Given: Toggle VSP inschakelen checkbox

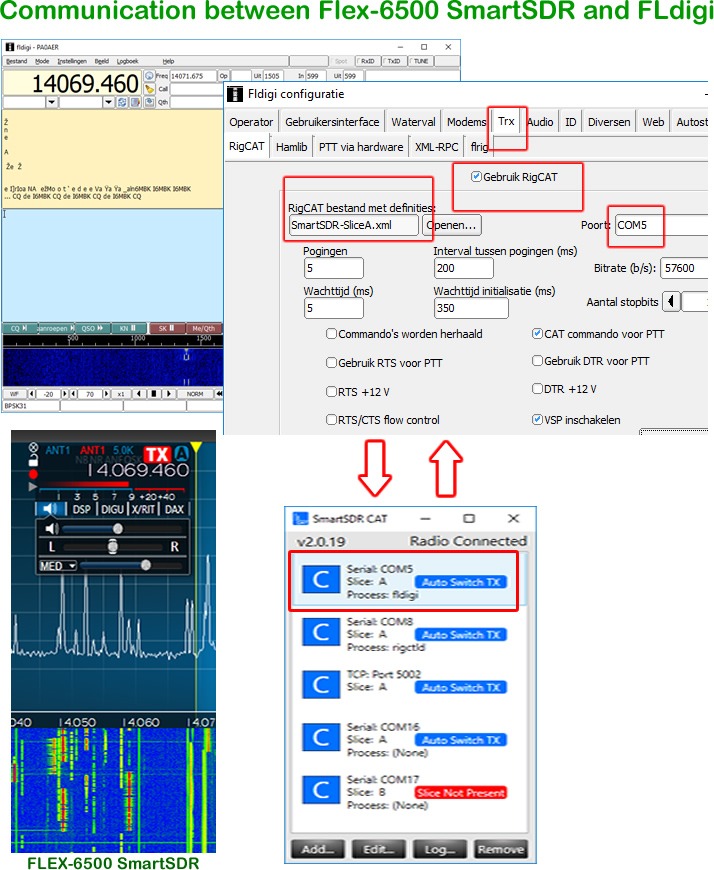Looking at the screenshot, I should tap(537, 419).
